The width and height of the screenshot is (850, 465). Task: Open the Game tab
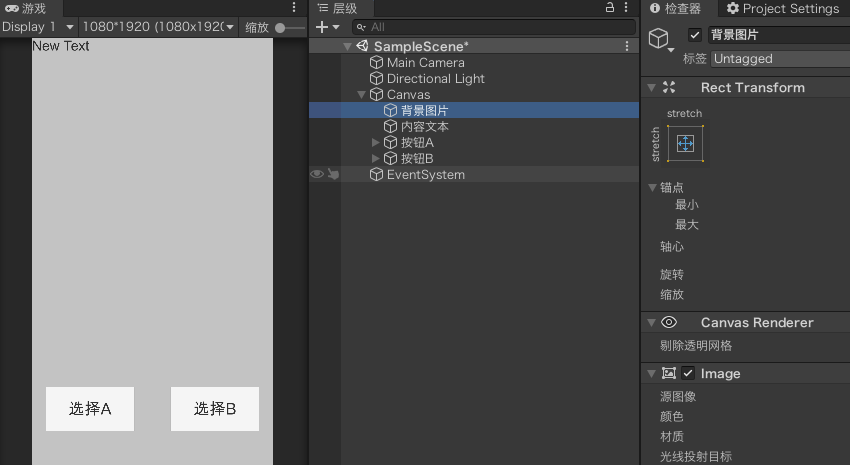(26, 8)
